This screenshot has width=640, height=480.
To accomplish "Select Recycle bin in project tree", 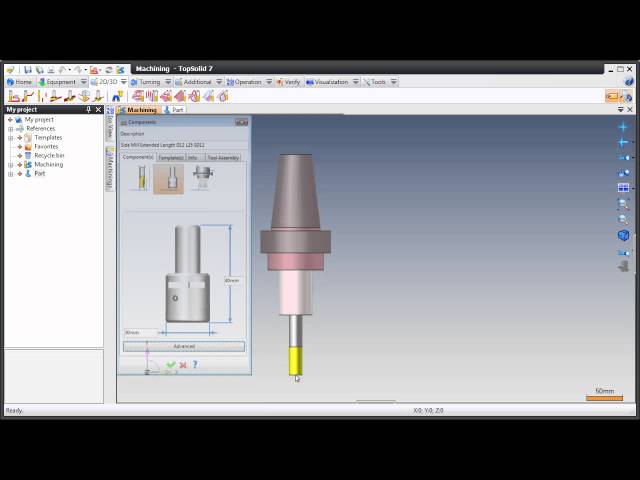I will [x=49, y=155].
